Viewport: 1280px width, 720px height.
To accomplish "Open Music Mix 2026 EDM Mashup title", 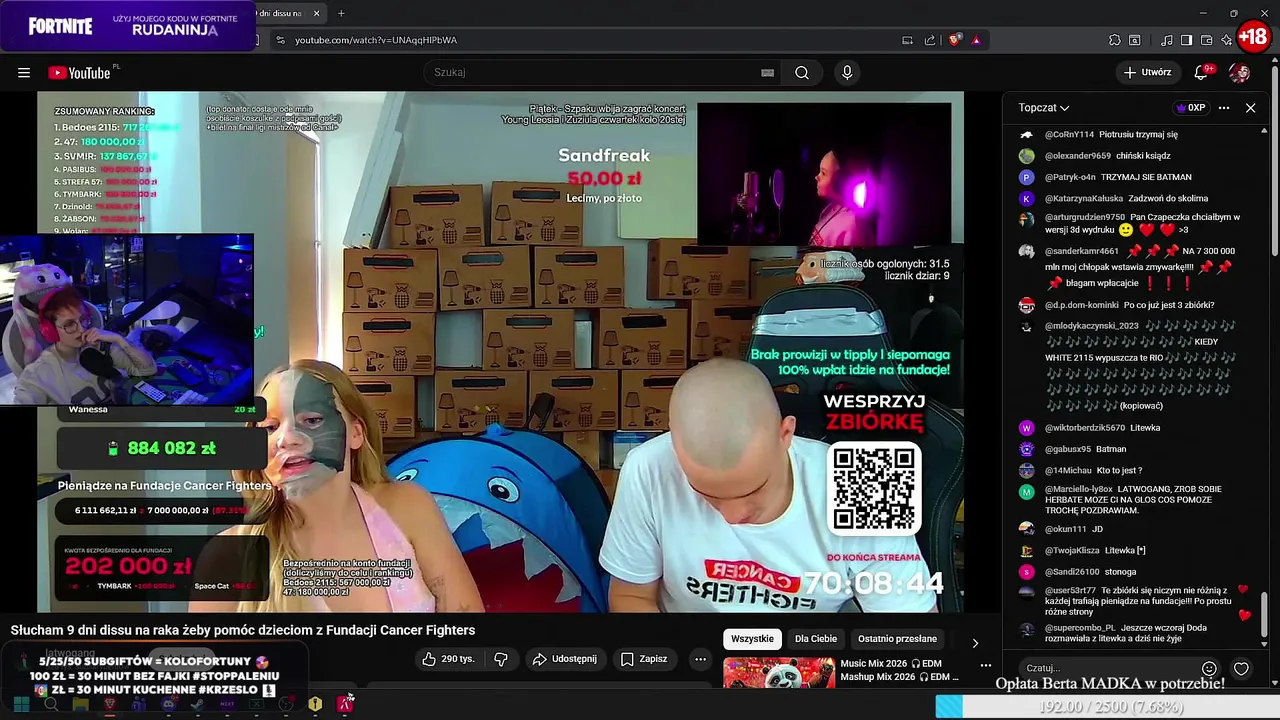I will [899, 670].
